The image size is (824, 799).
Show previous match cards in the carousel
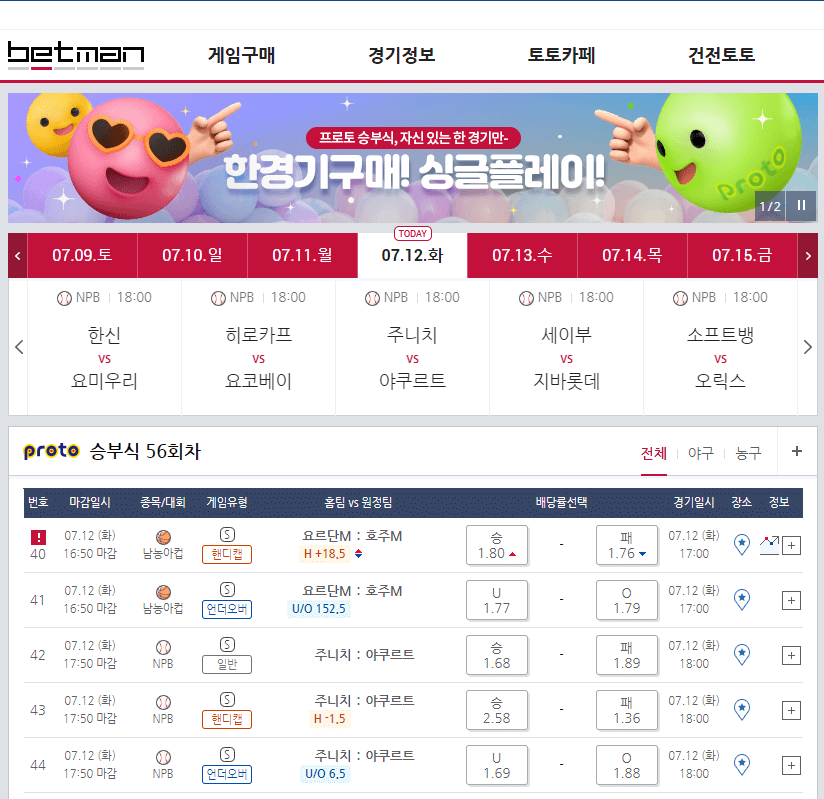pyautogui.click(x=19, y=347)
